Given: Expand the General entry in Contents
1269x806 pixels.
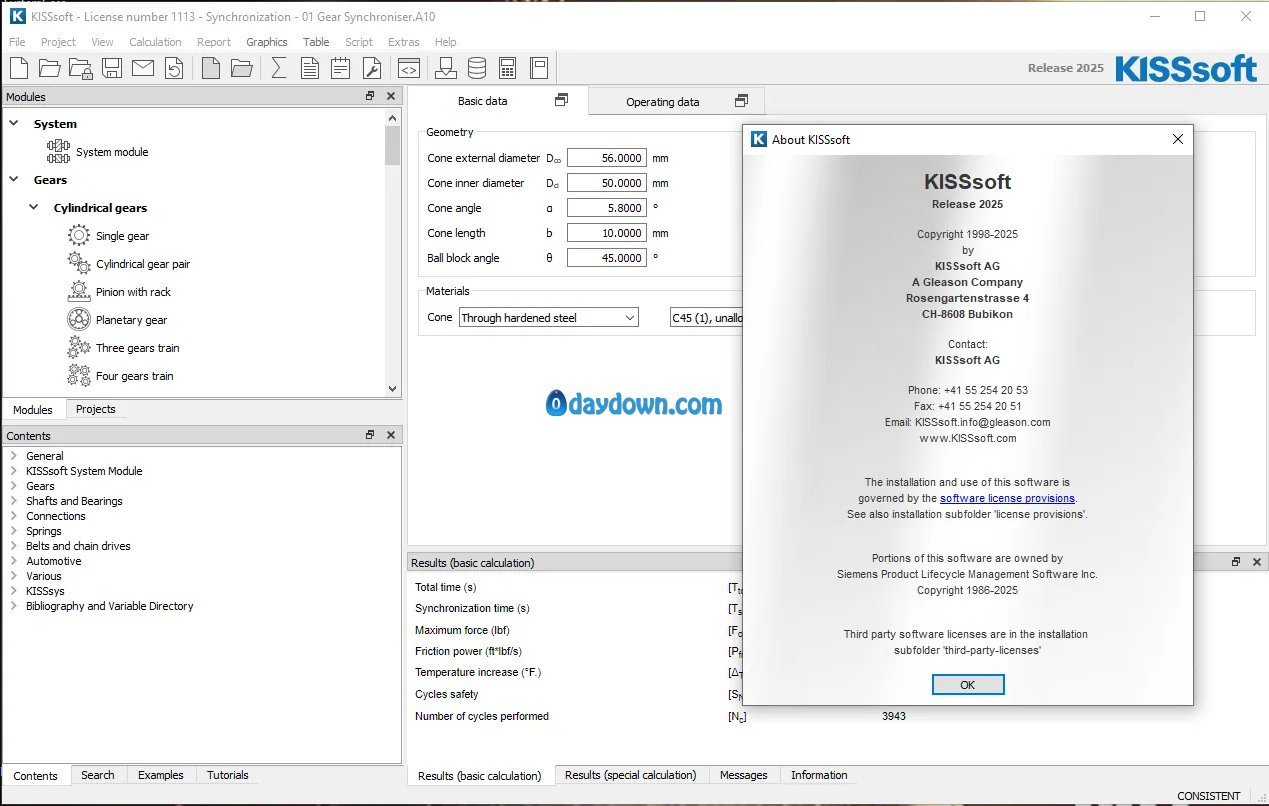Looking at the screenshot, I should [x=14, y=456].
